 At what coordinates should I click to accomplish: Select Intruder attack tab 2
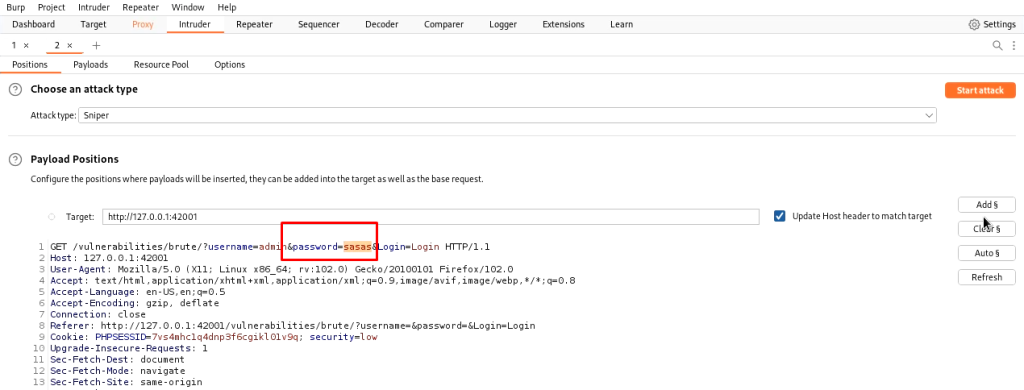pyautogui.click(x=57, y=45)
